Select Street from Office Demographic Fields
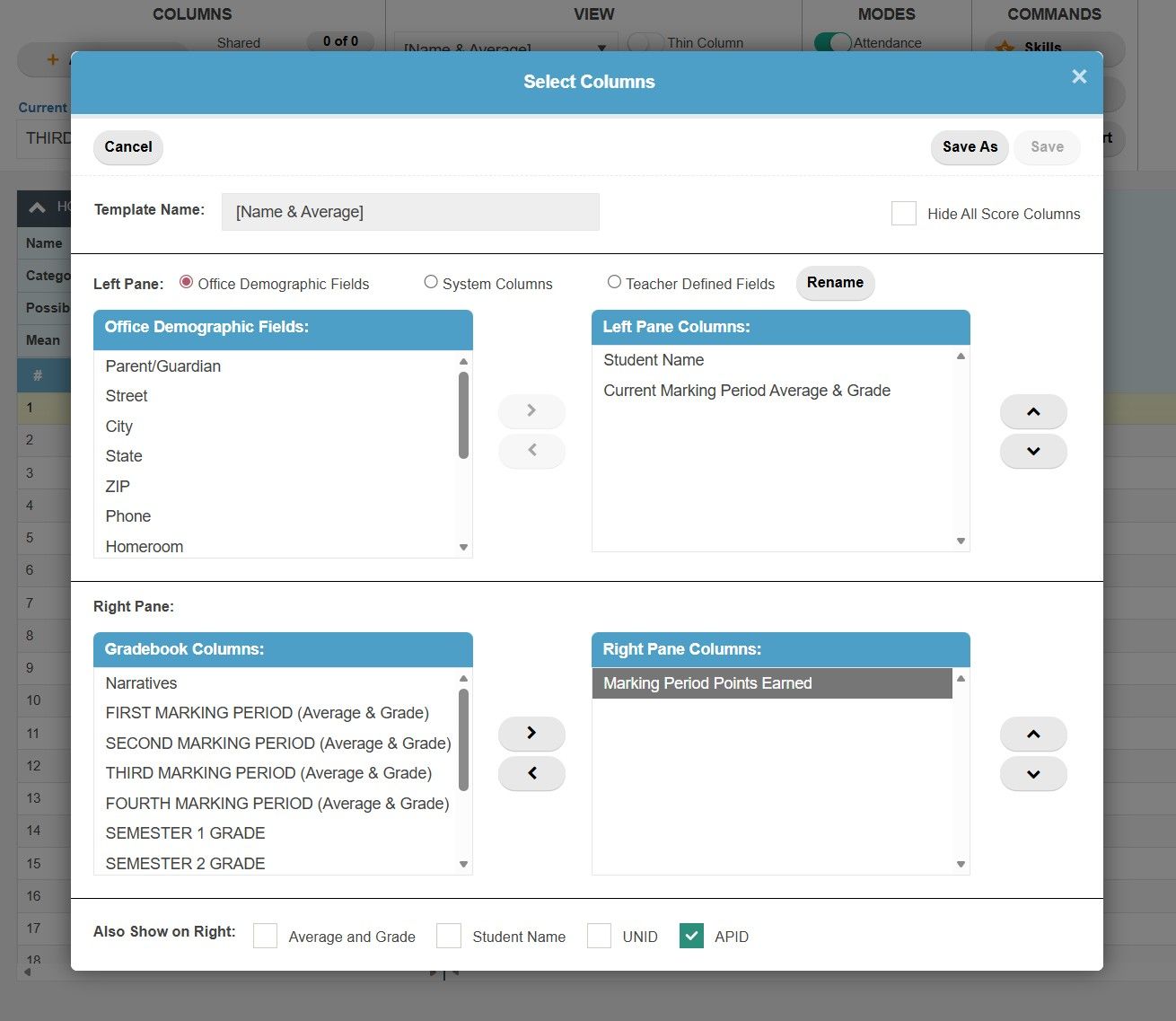This screenshot has height=1021, width=1176. tap(126, 395)
